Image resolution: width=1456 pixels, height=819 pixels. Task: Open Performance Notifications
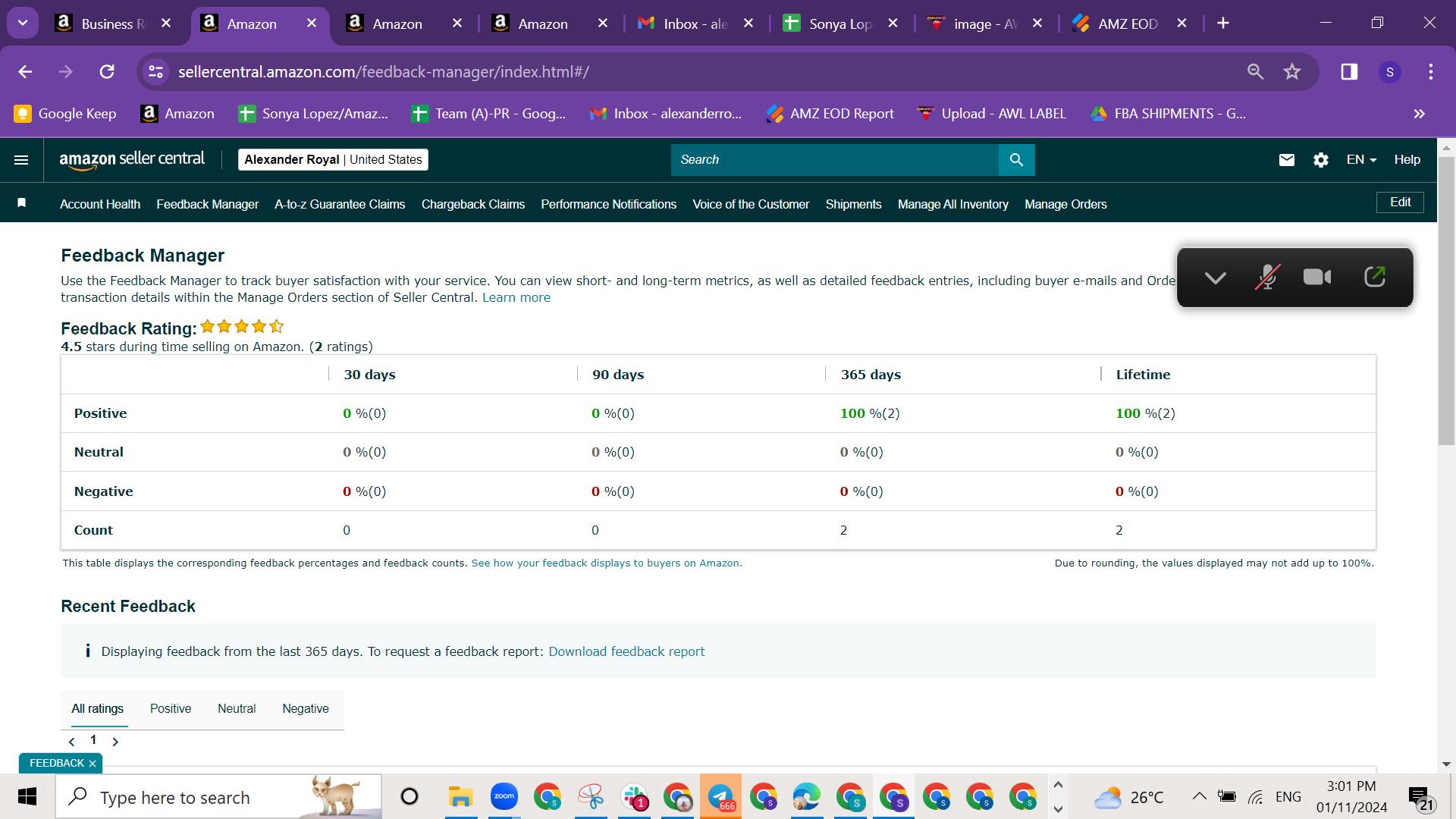pyautogui.click(x=608, y=204)
